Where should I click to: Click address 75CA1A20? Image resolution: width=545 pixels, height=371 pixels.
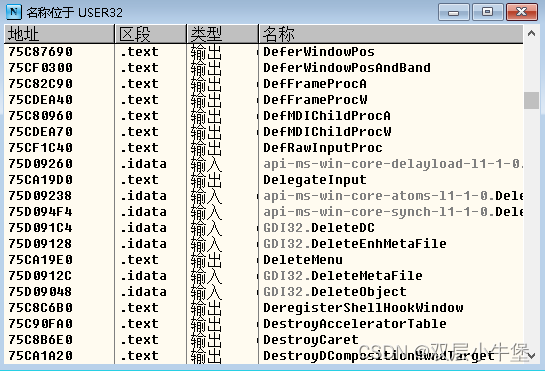[41, 356]
